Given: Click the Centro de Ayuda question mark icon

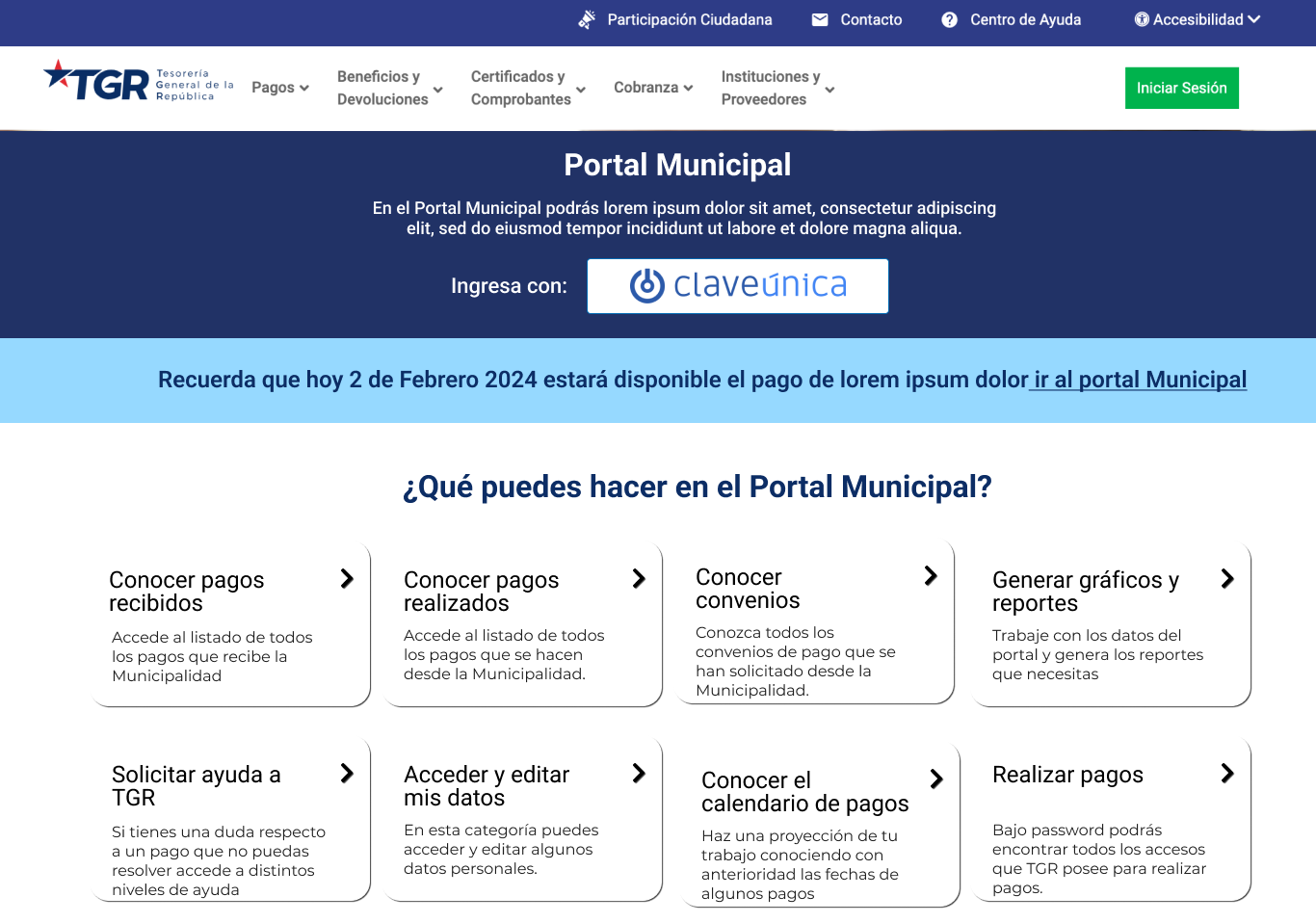Looking at the screenshot, I should (x=950, y=19).
